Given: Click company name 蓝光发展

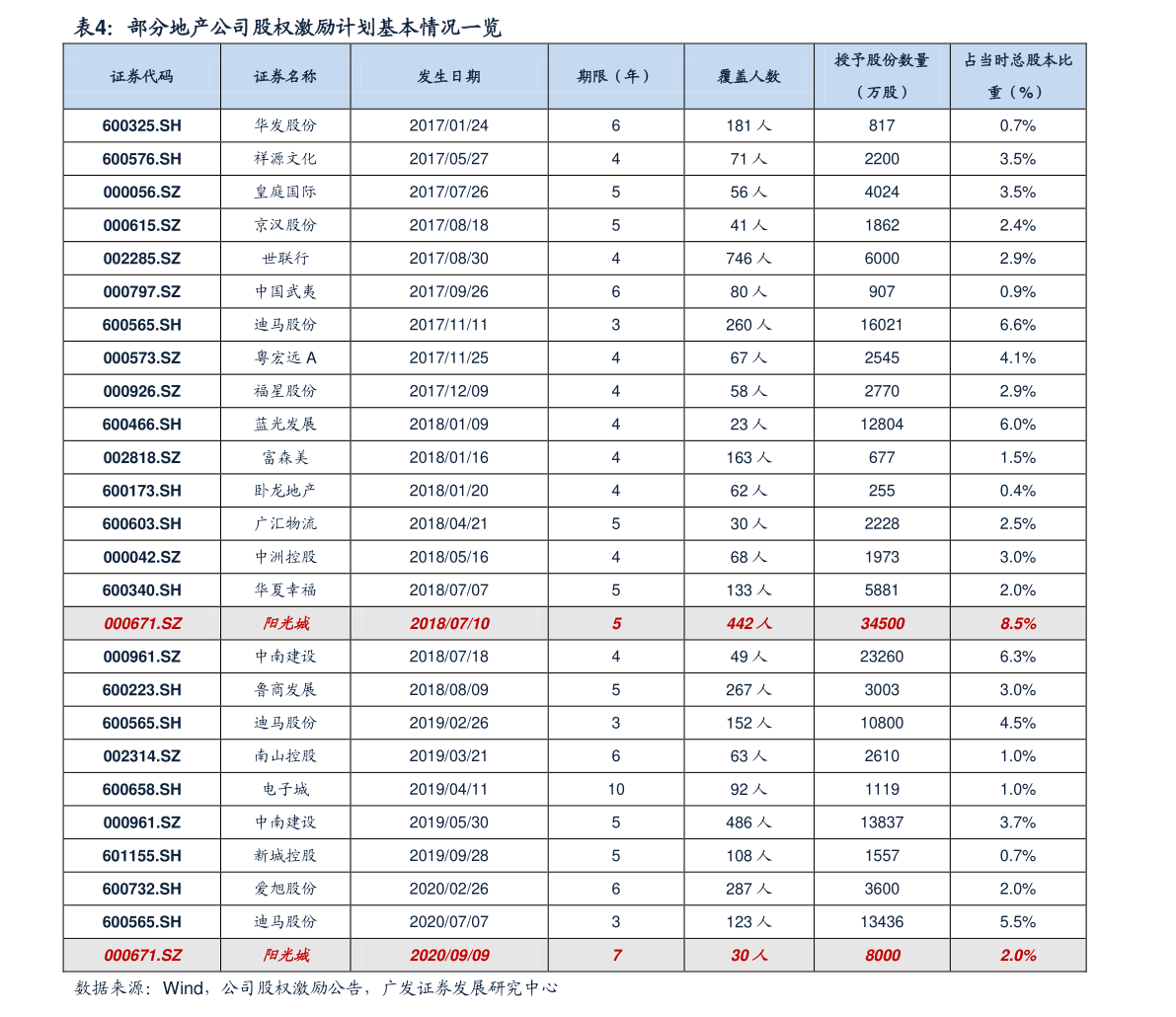Looking at the screenshot, I should click(x=285, y=425).
